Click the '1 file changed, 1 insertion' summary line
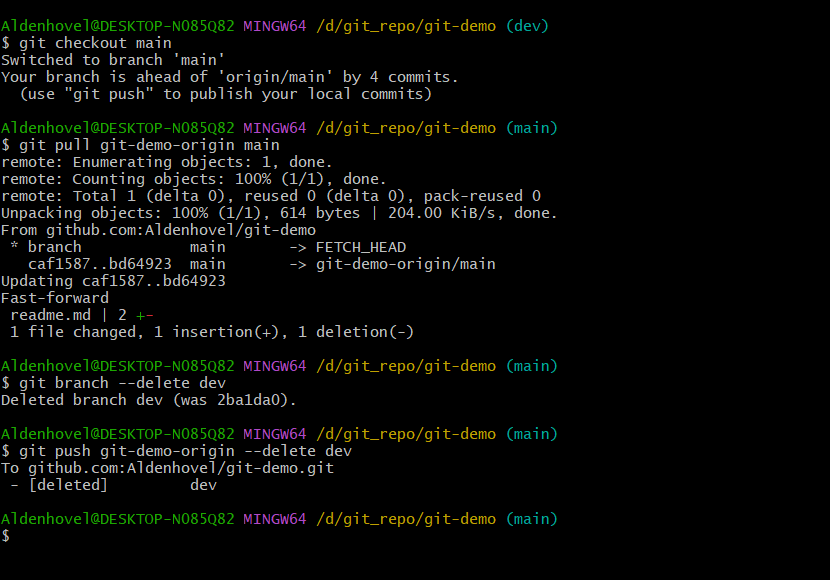This screenshot has height=580, width=830. point(212,332)
